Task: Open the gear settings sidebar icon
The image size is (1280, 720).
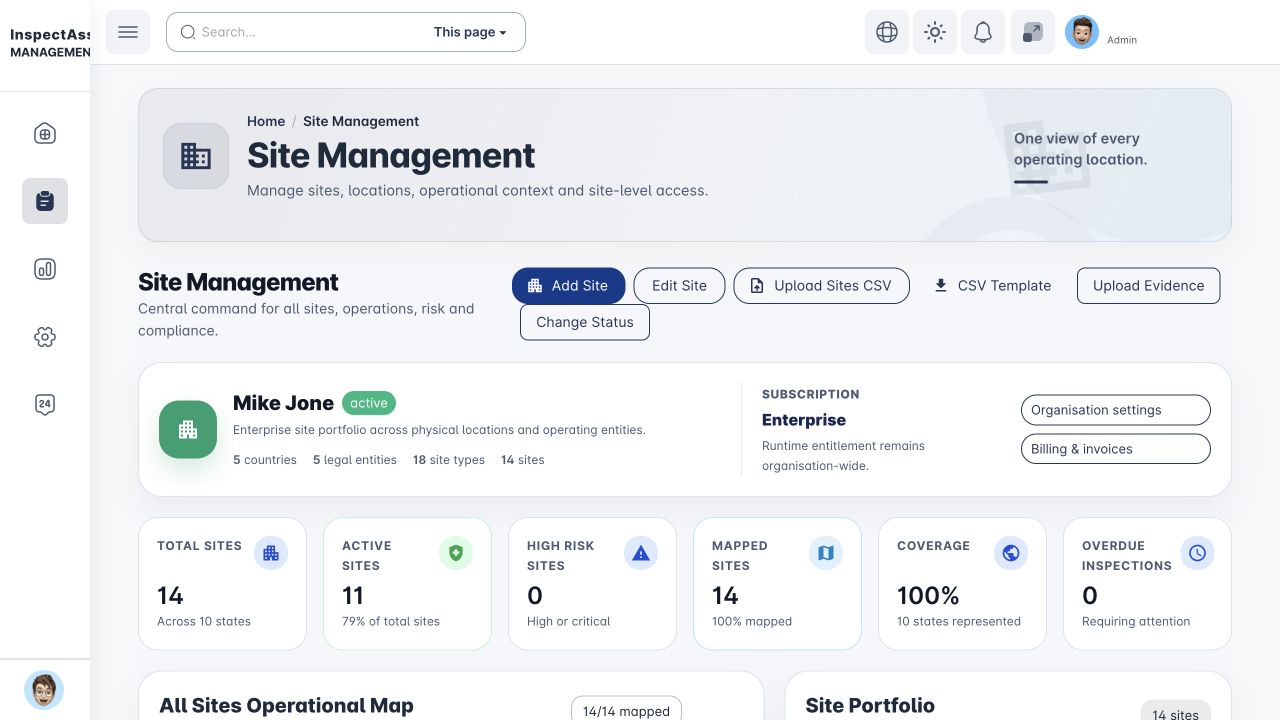Action: pos(45,337)
